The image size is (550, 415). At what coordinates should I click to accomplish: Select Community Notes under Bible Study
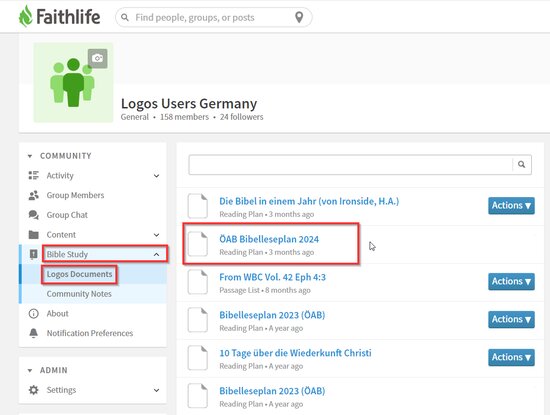click(x=79, y=294)
